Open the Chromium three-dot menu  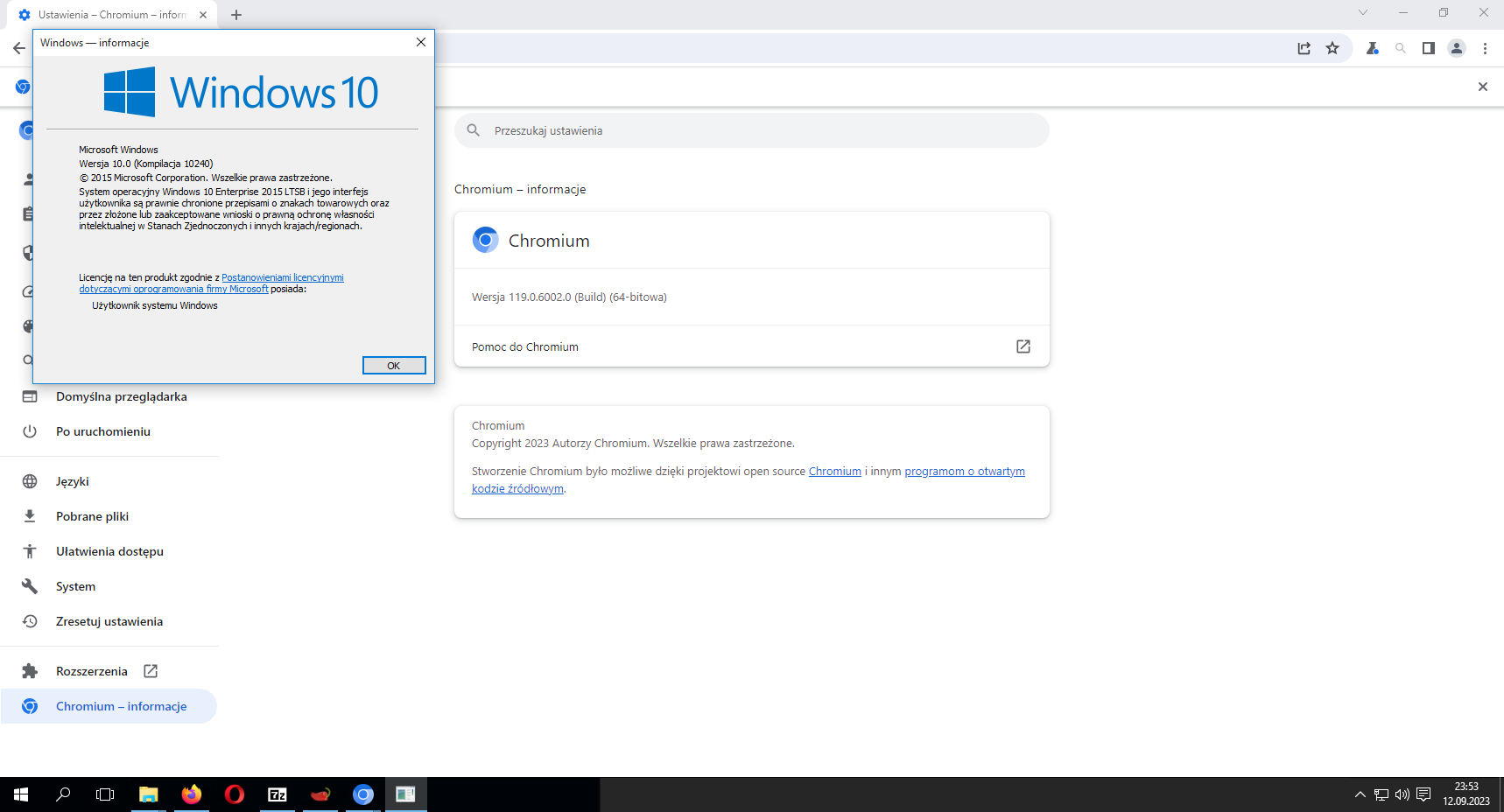[1485, 48]
